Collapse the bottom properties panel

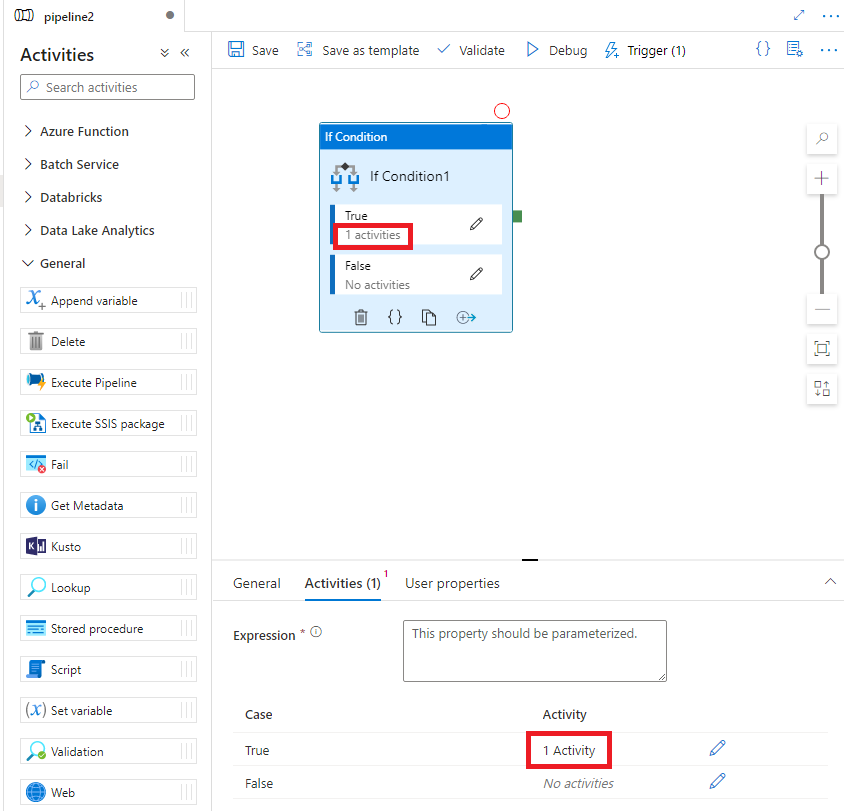pos(830,581)
